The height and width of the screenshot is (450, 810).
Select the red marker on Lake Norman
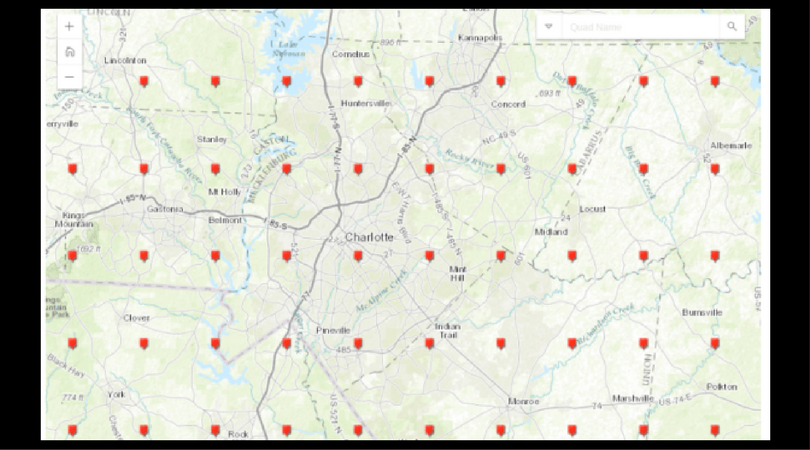pos(287,81)
